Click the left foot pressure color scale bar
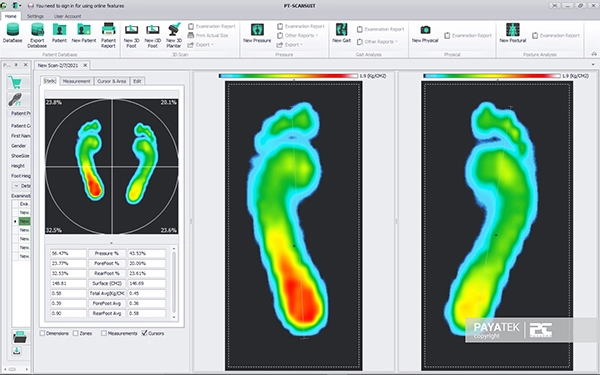Screen dimensions: 600x375 288,76
